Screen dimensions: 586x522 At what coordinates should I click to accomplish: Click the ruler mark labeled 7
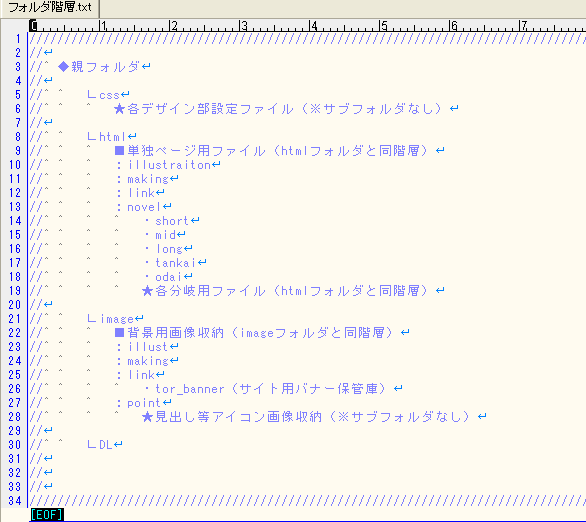tap(525, 25)
